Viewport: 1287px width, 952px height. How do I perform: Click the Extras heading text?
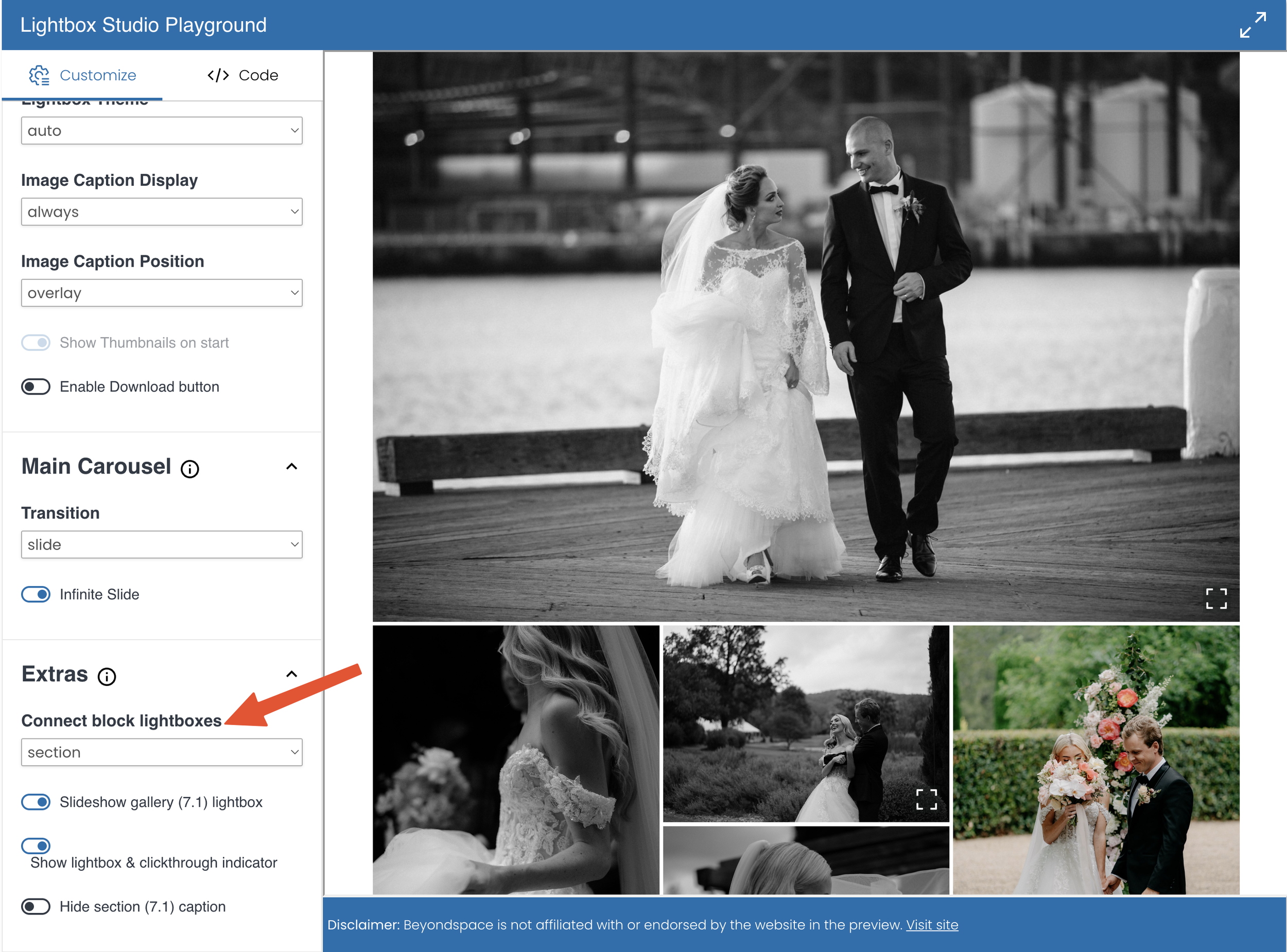pos(55,674)
